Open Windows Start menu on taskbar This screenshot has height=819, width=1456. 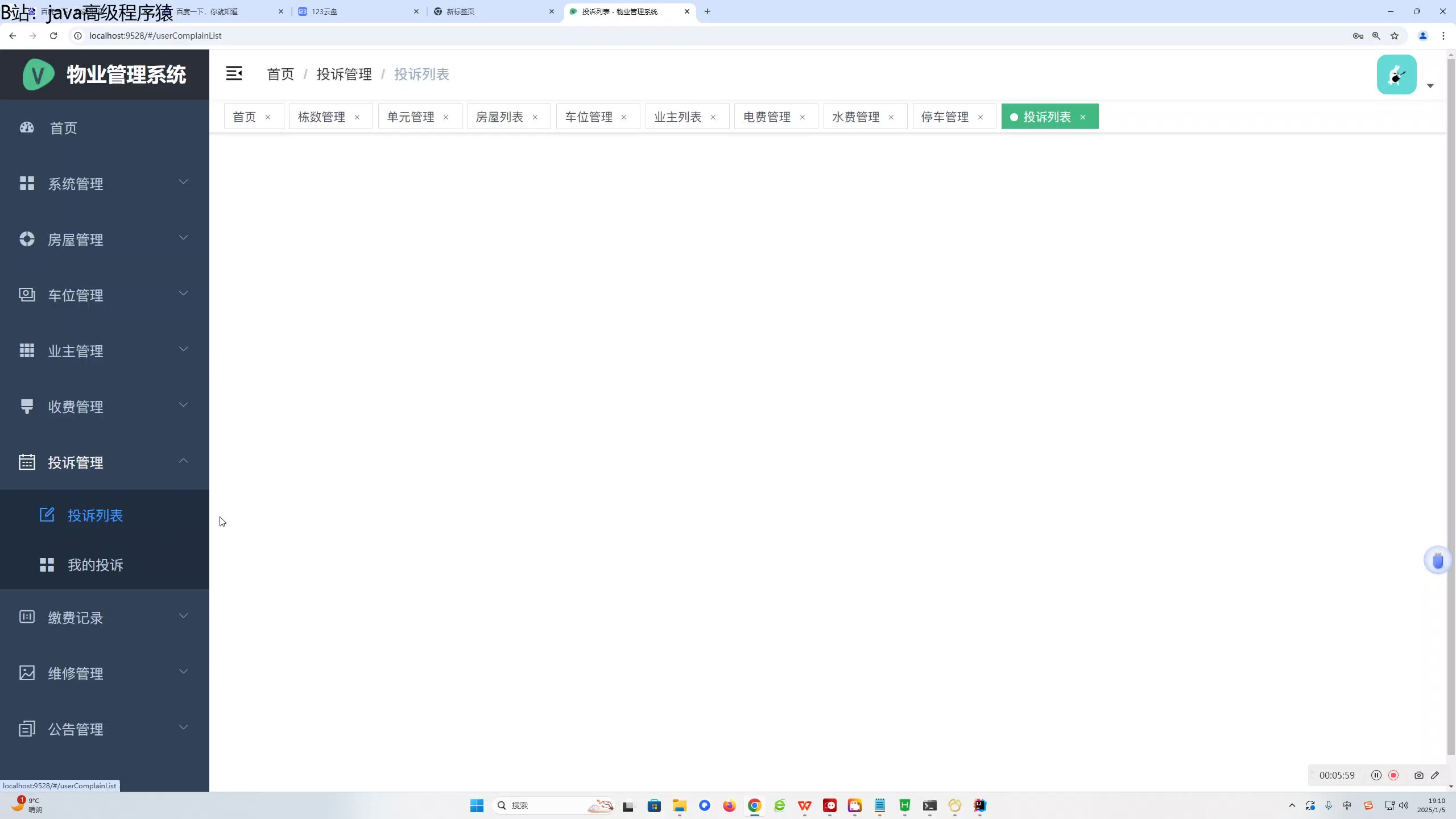coord(477,805)
